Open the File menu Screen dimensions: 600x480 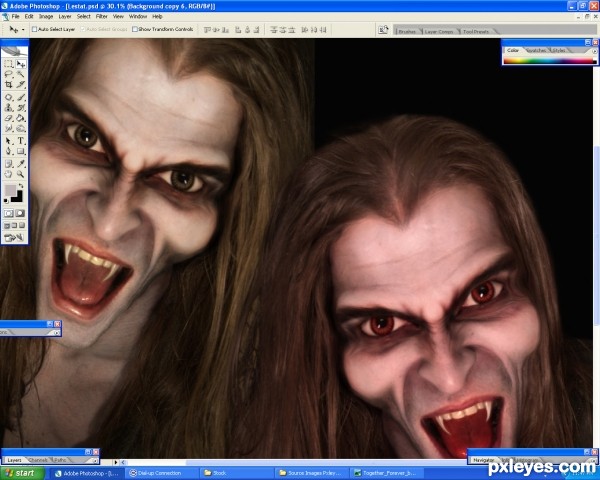15,16
